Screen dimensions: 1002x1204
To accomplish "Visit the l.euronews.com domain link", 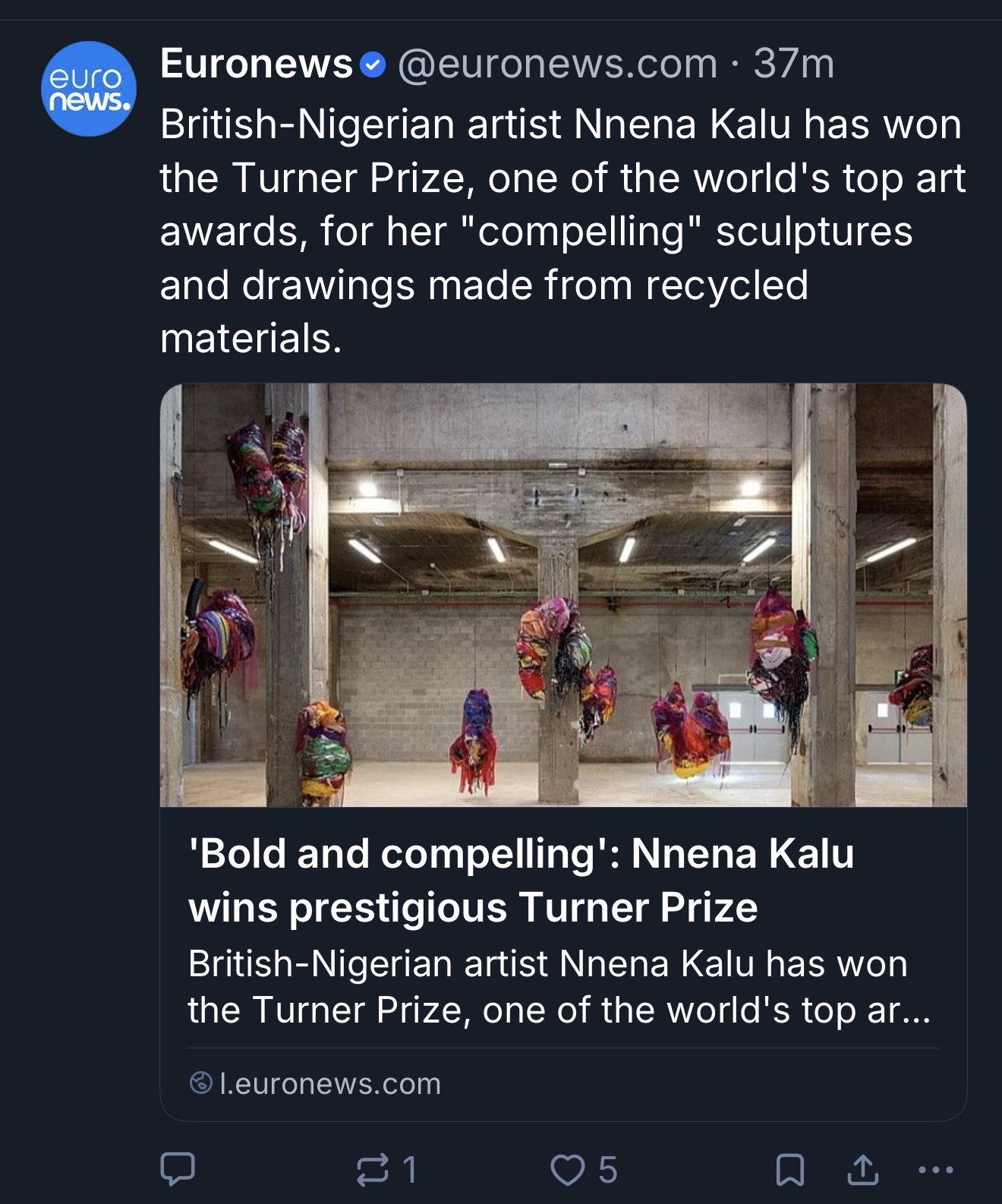I will [x=329, y=1084].
